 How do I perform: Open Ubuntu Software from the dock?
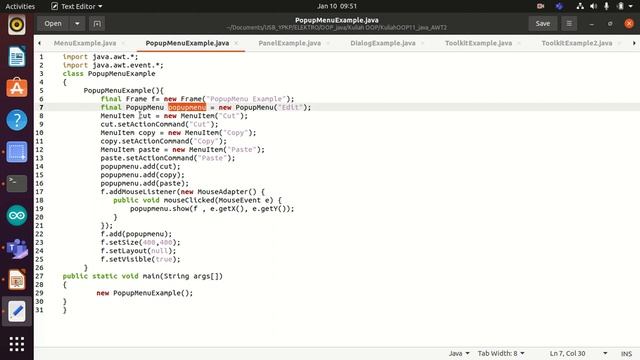pos(16,88)
